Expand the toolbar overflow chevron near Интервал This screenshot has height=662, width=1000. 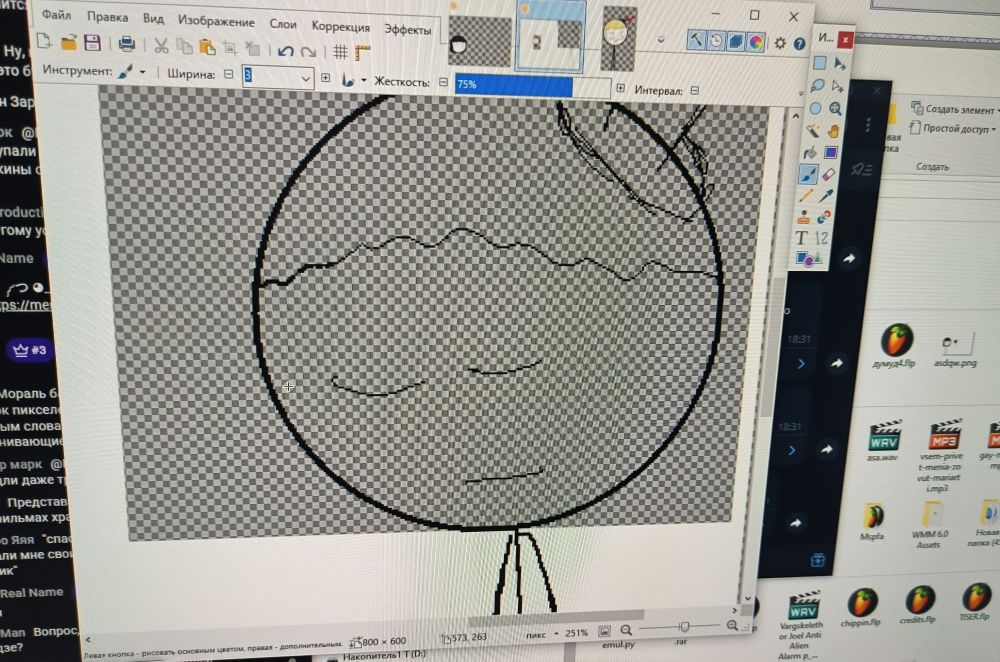click(801, 94)
